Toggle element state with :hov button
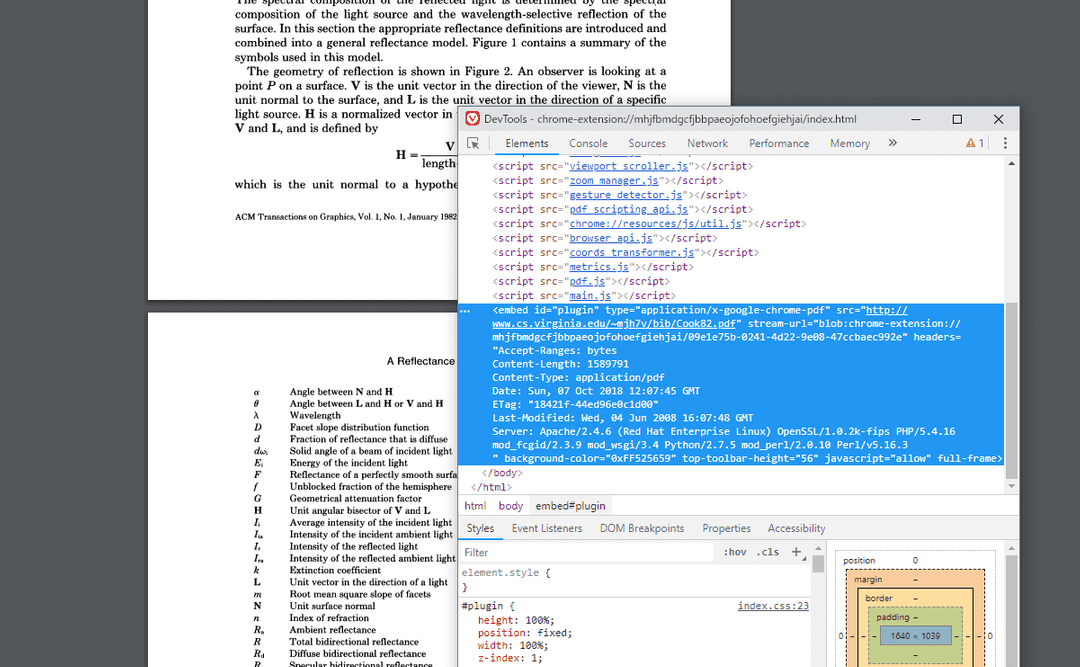The width and height of the screenshot is (1080, 667). pyautogui.click(x=736, y=551)
